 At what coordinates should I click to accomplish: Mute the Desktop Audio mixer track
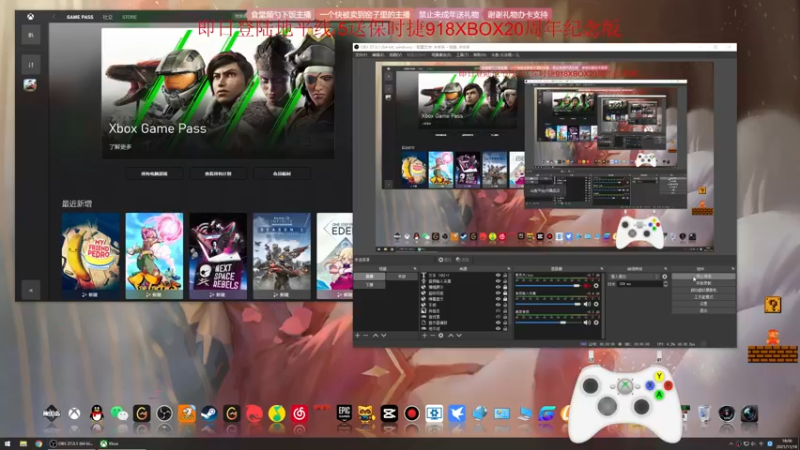pyautogui.click(x=587, y=322)
